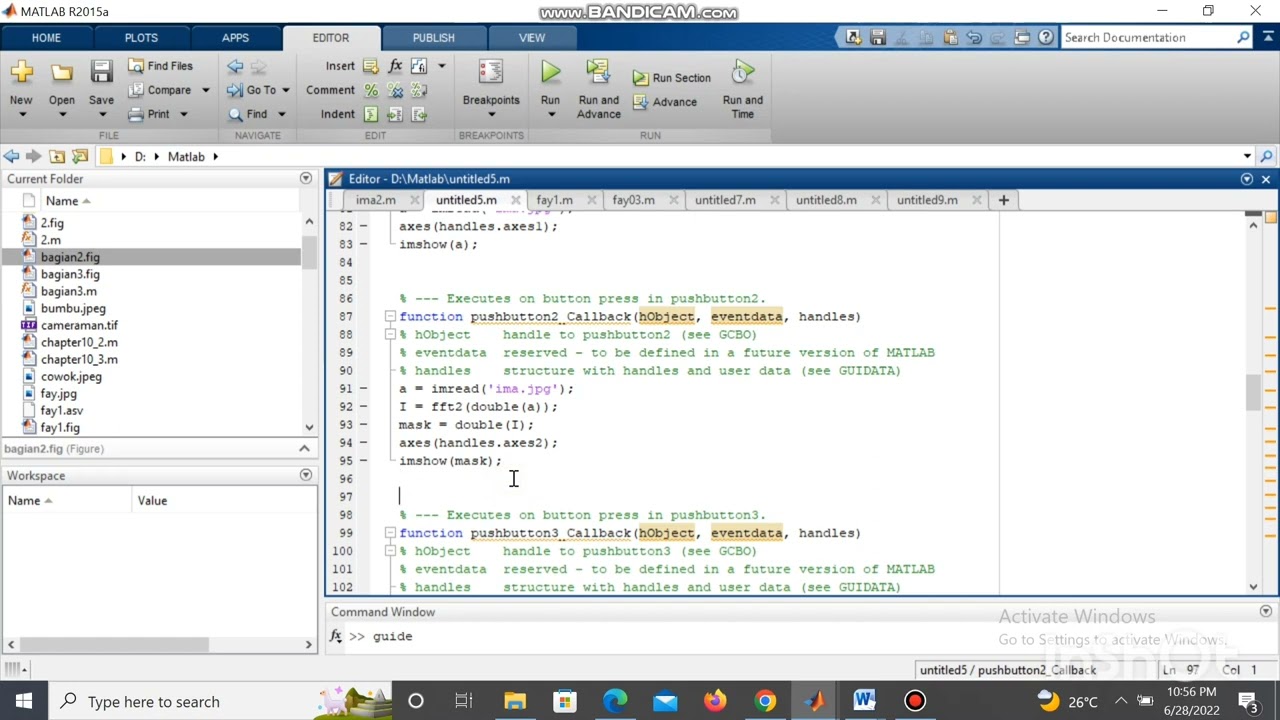Click Run and Advance
Screen dimensions: 1280x720
(598, 88)
